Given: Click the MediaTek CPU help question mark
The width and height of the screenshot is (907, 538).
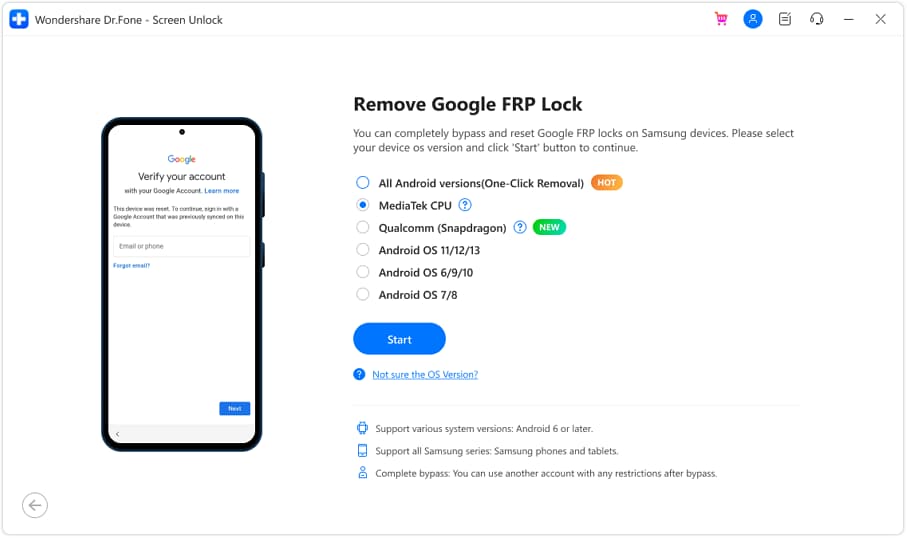Looking at the screenshot, I should coord(465,205).
